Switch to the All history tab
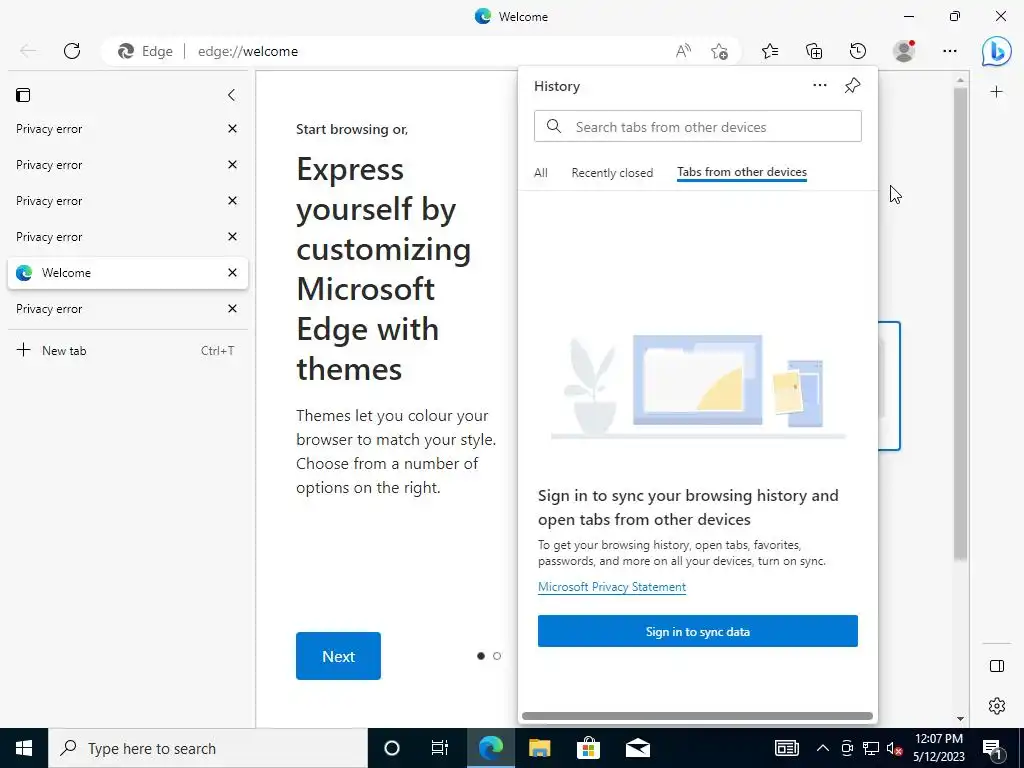Screen dimensions: 1024x768 pyautogui.click(x=541, y=172)
